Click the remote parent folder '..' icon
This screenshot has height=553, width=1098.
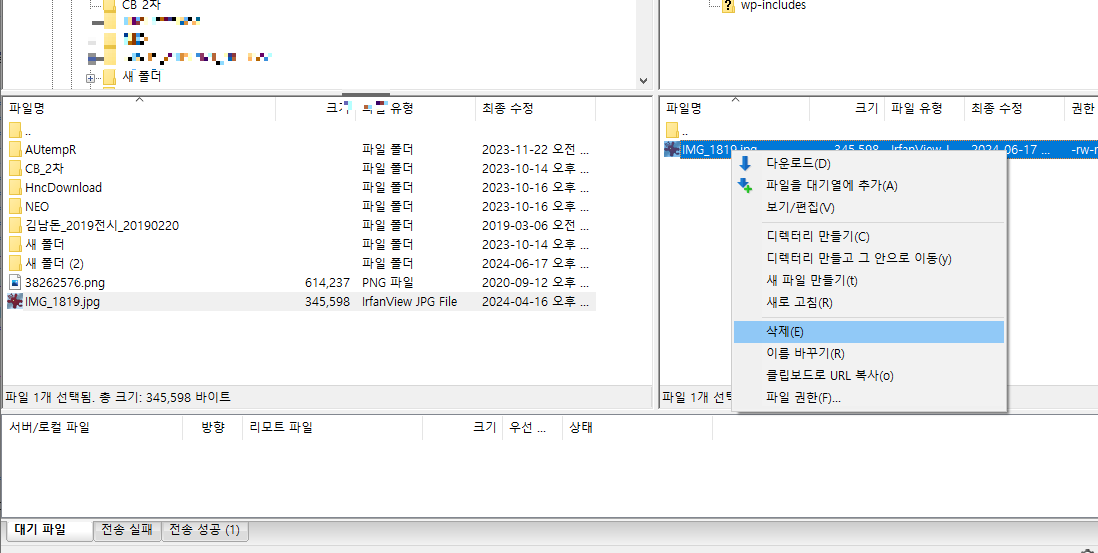click(672, 130)
